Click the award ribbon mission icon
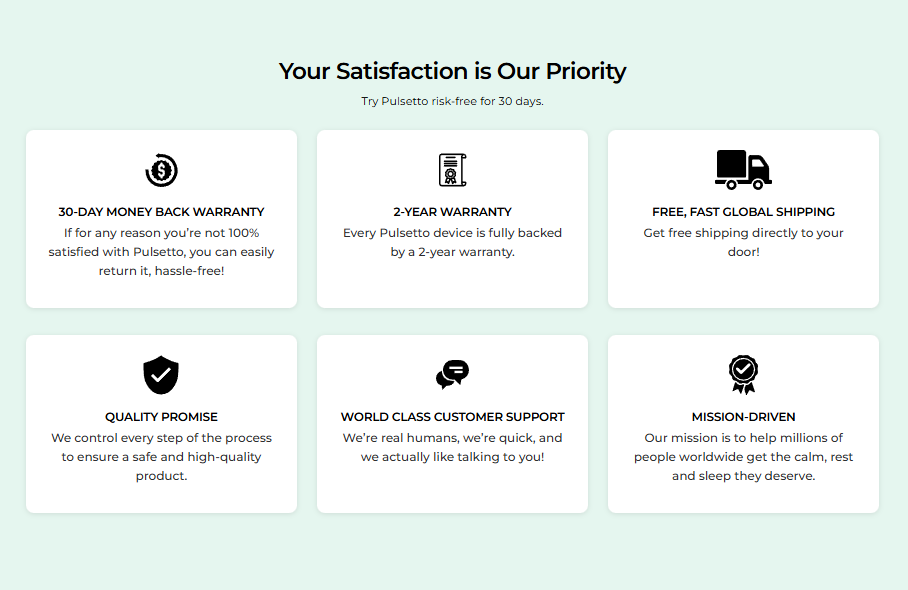Screen dimensions: 908x590 pos(743,375)
